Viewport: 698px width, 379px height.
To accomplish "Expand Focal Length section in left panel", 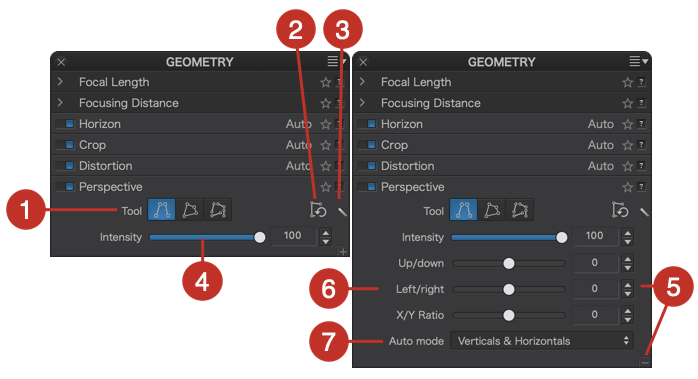I will click(60, 82).
